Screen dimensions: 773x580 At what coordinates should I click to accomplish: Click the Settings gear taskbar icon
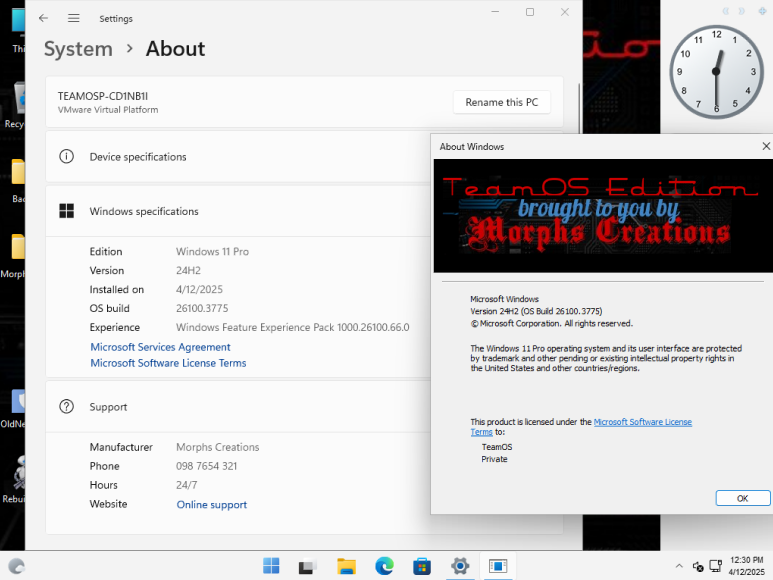pos(459,566)
